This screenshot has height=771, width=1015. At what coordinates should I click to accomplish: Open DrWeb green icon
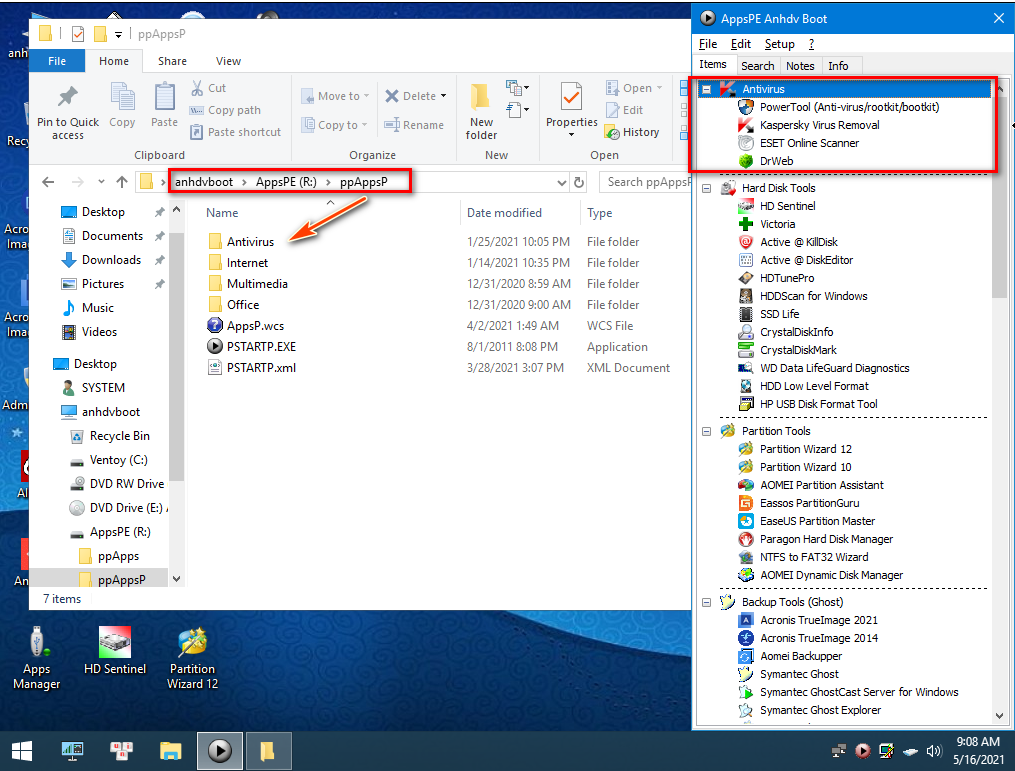746,161
